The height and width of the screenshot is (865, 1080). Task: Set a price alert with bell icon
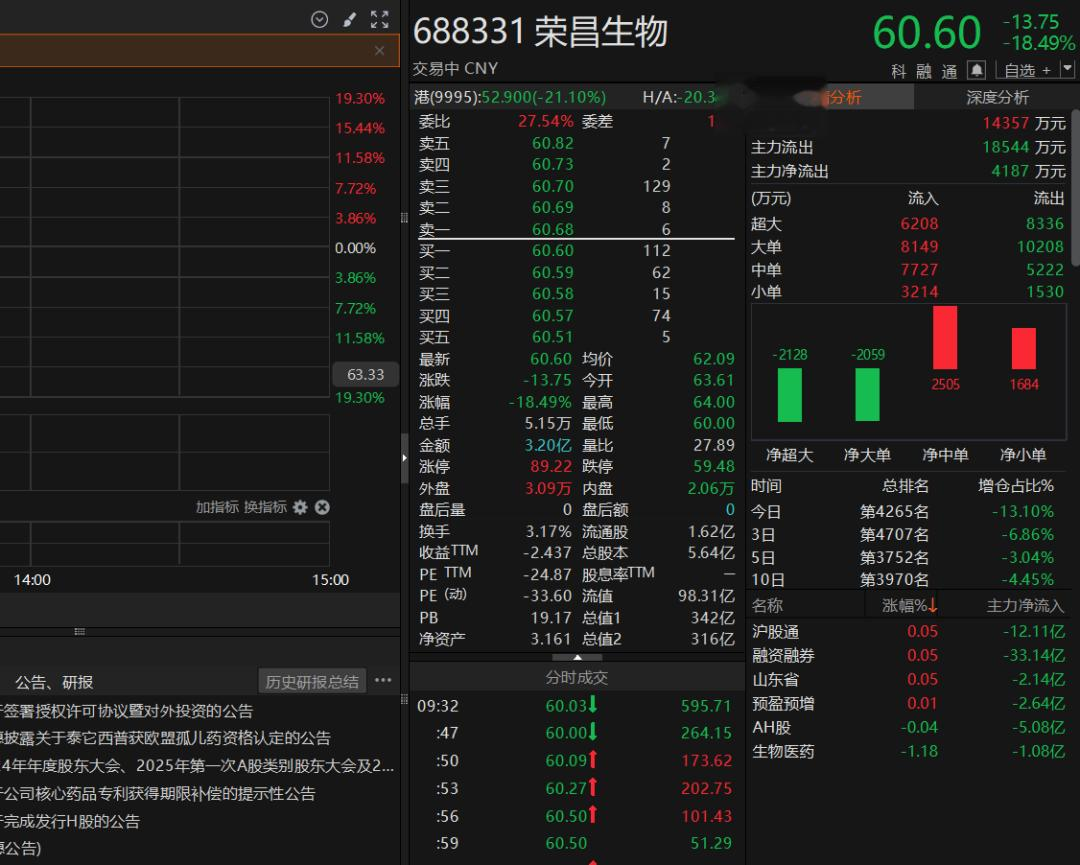pyautogui.click(x=976, y=70)
